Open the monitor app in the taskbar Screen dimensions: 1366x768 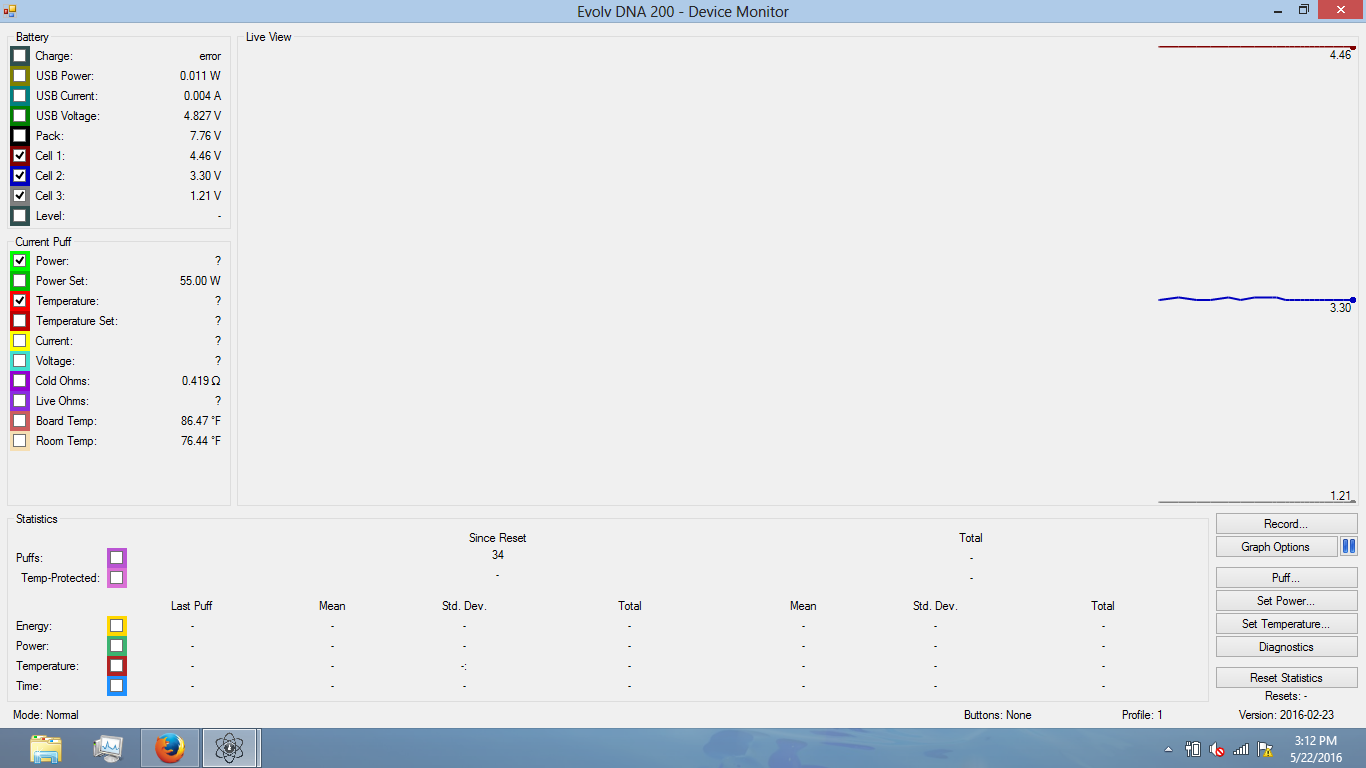[108, 748]
